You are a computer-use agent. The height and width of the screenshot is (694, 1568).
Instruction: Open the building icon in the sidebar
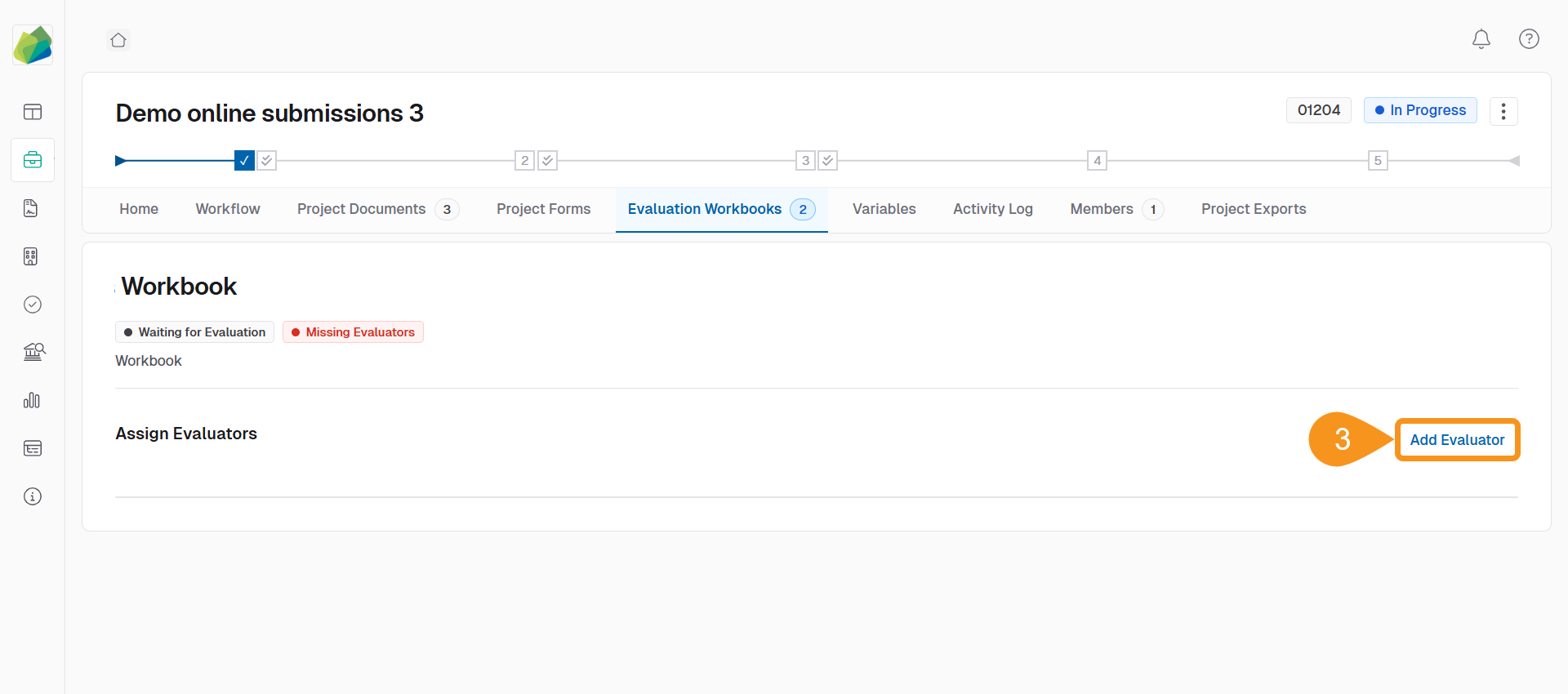coord(31,256)
